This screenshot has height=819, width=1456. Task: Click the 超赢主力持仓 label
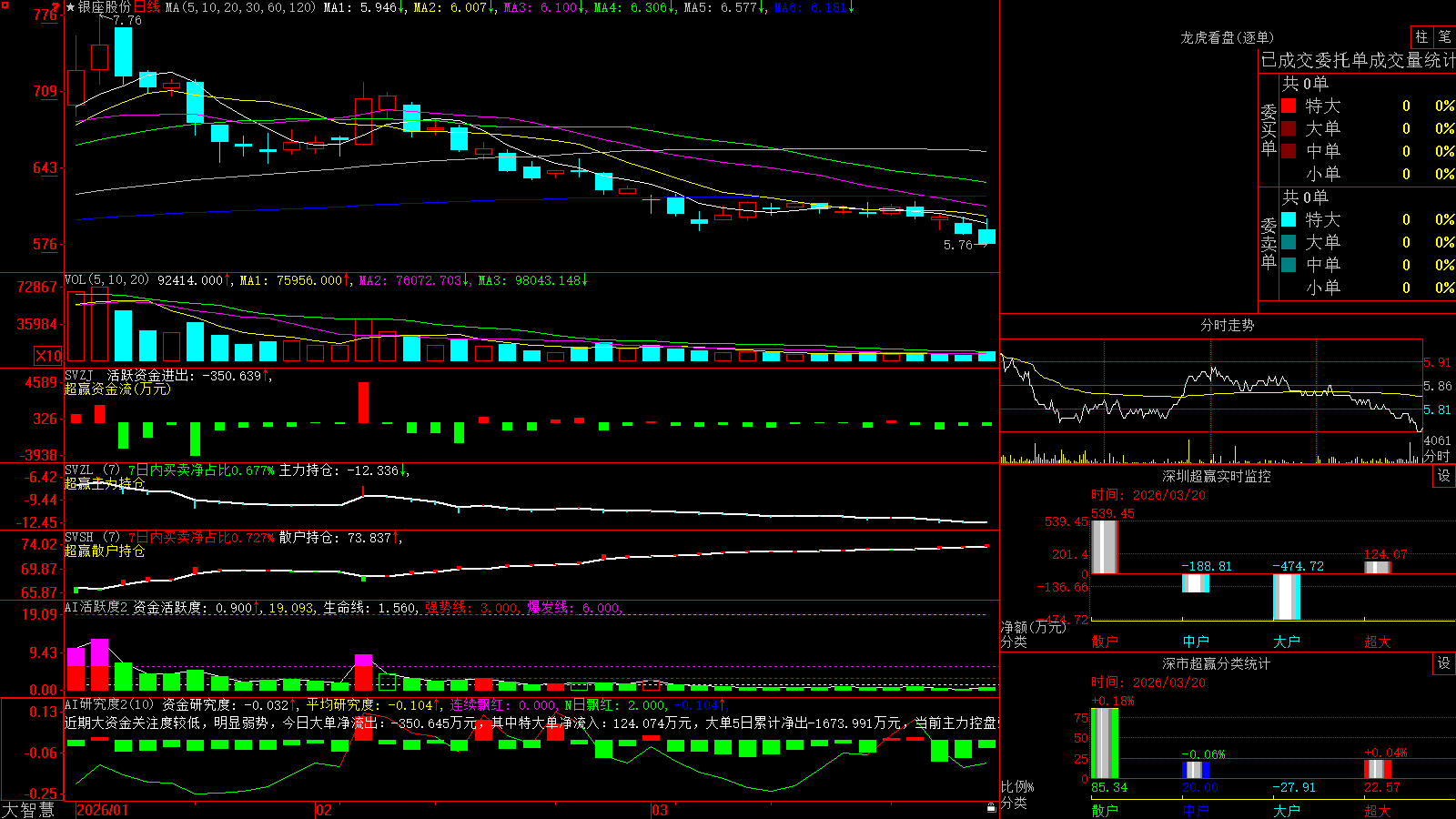point(105,483)
